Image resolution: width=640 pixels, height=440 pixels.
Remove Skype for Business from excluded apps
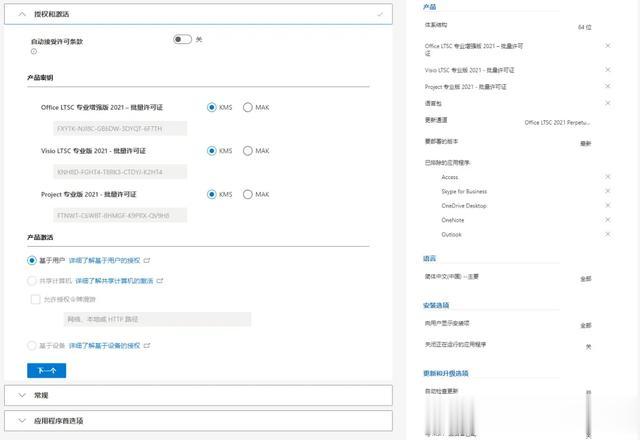tap(608, 191)
